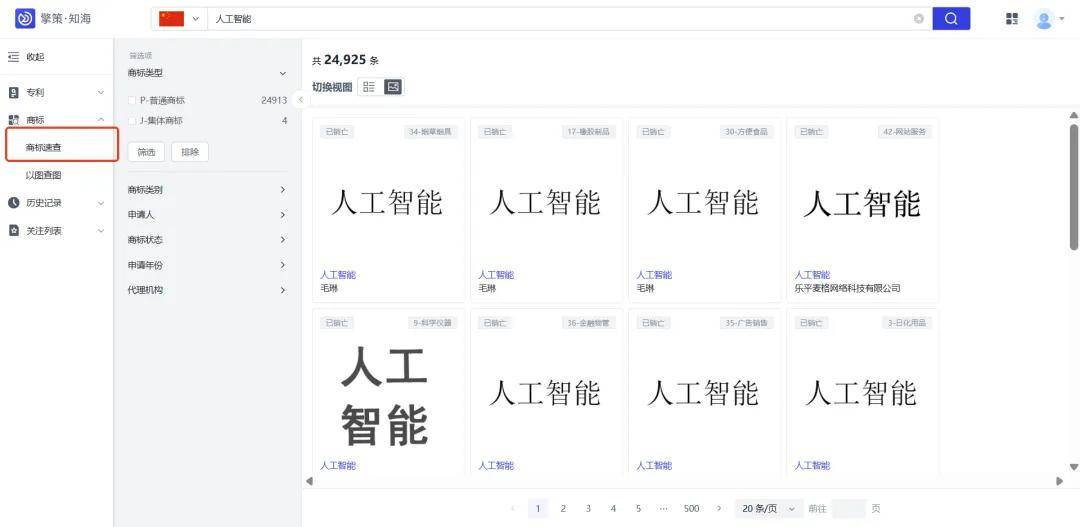Open the apps grid icon in the header
Viewport: 1080px width, 527px height.
[x=1012, y=19]
